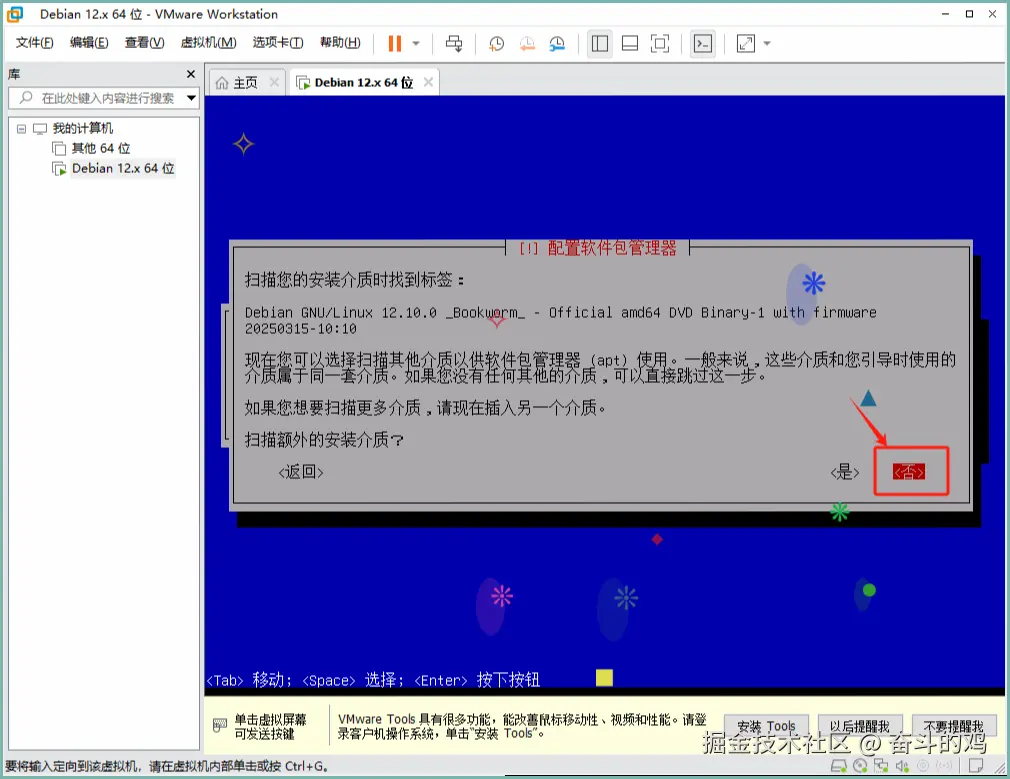Open the 选项卡(T) menu

[x=278, y=43]
